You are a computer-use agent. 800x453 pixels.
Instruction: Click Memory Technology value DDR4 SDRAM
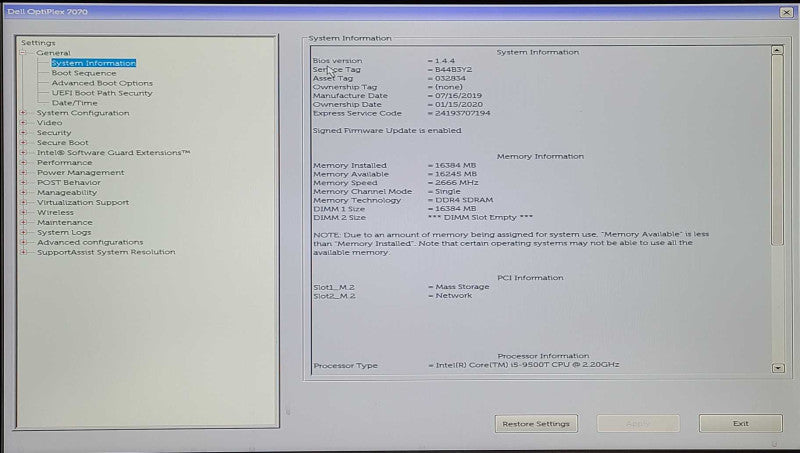pyautogui.click(x=464, y=200)
